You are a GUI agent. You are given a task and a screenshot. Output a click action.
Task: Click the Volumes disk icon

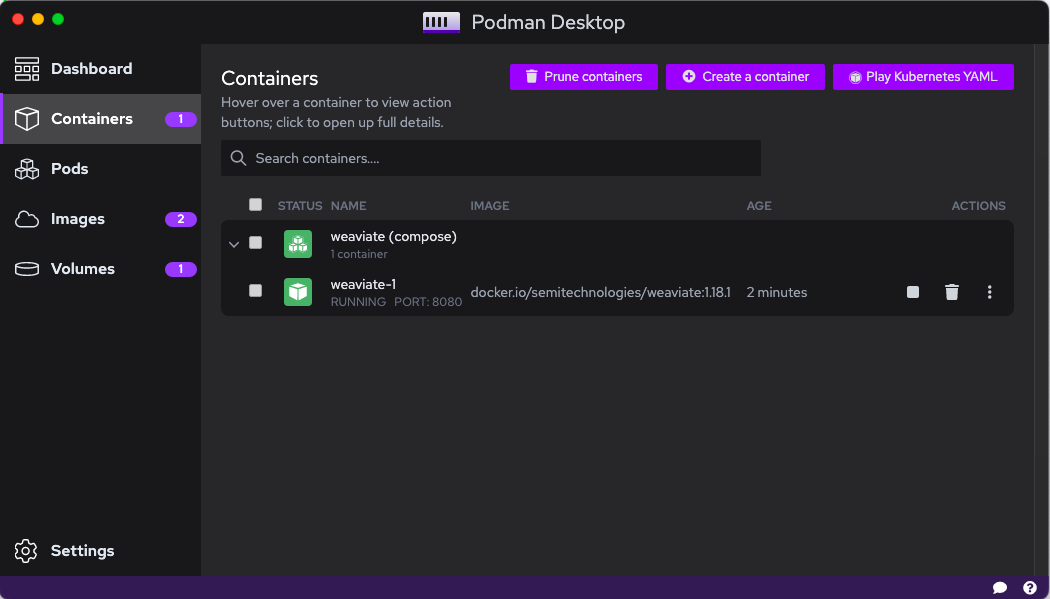coord(27,269)
